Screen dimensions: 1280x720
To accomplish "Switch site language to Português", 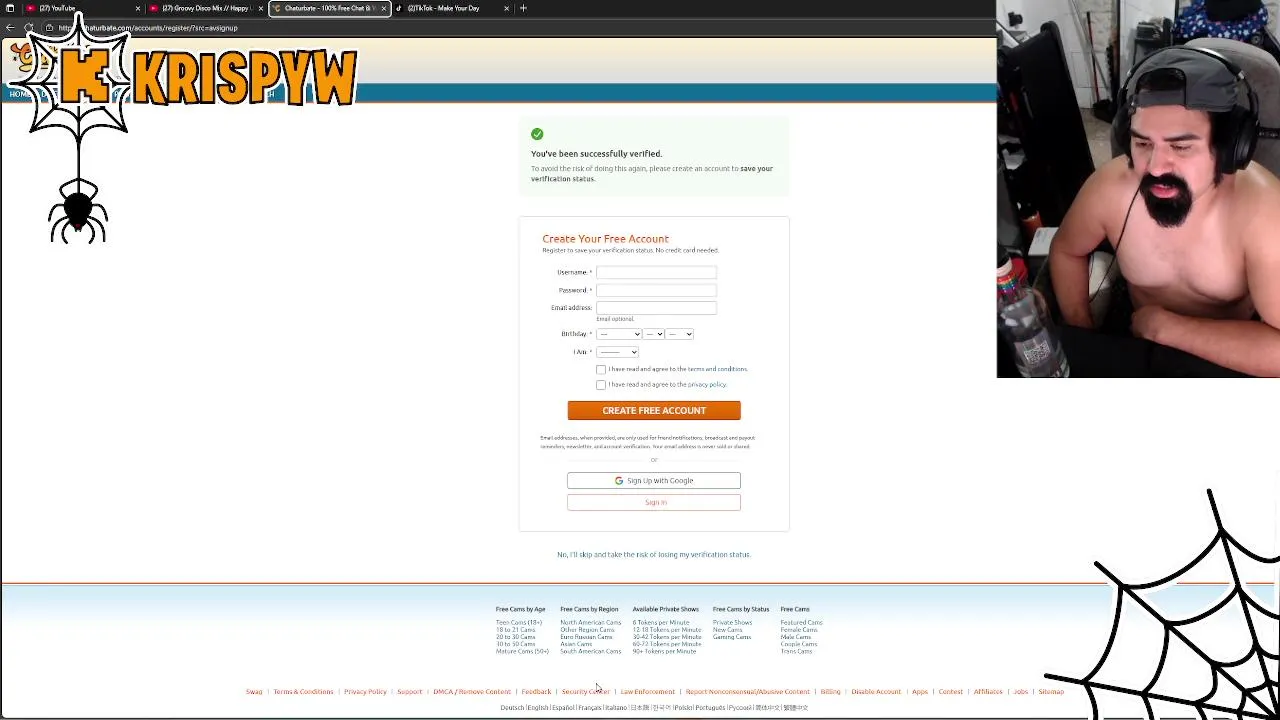I will click(710, 708).
